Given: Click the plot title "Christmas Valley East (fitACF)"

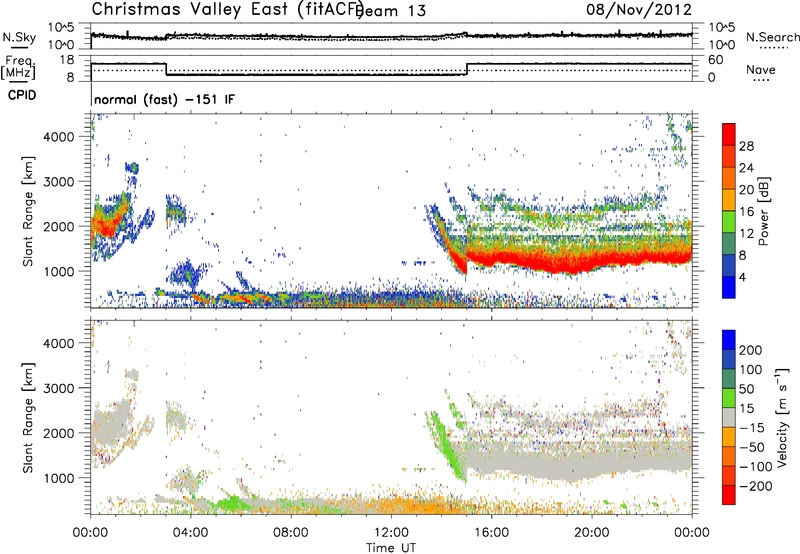Looking at the screenshot, I should [x=227, y=10].
